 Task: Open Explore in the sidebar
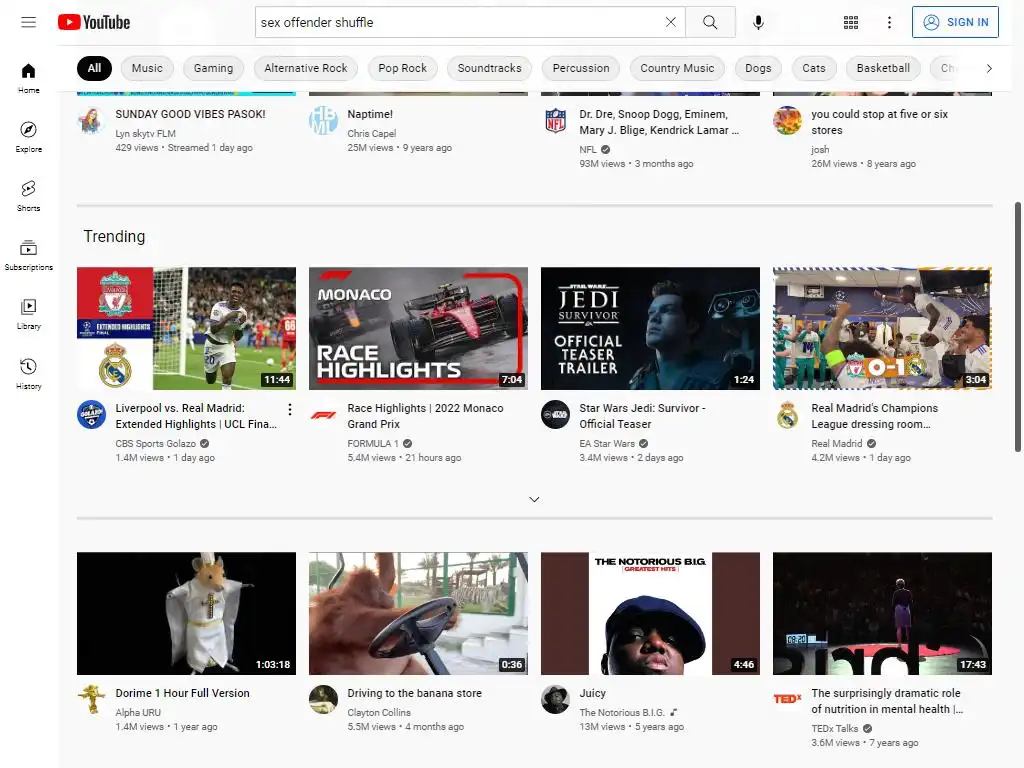click(28, 137)
